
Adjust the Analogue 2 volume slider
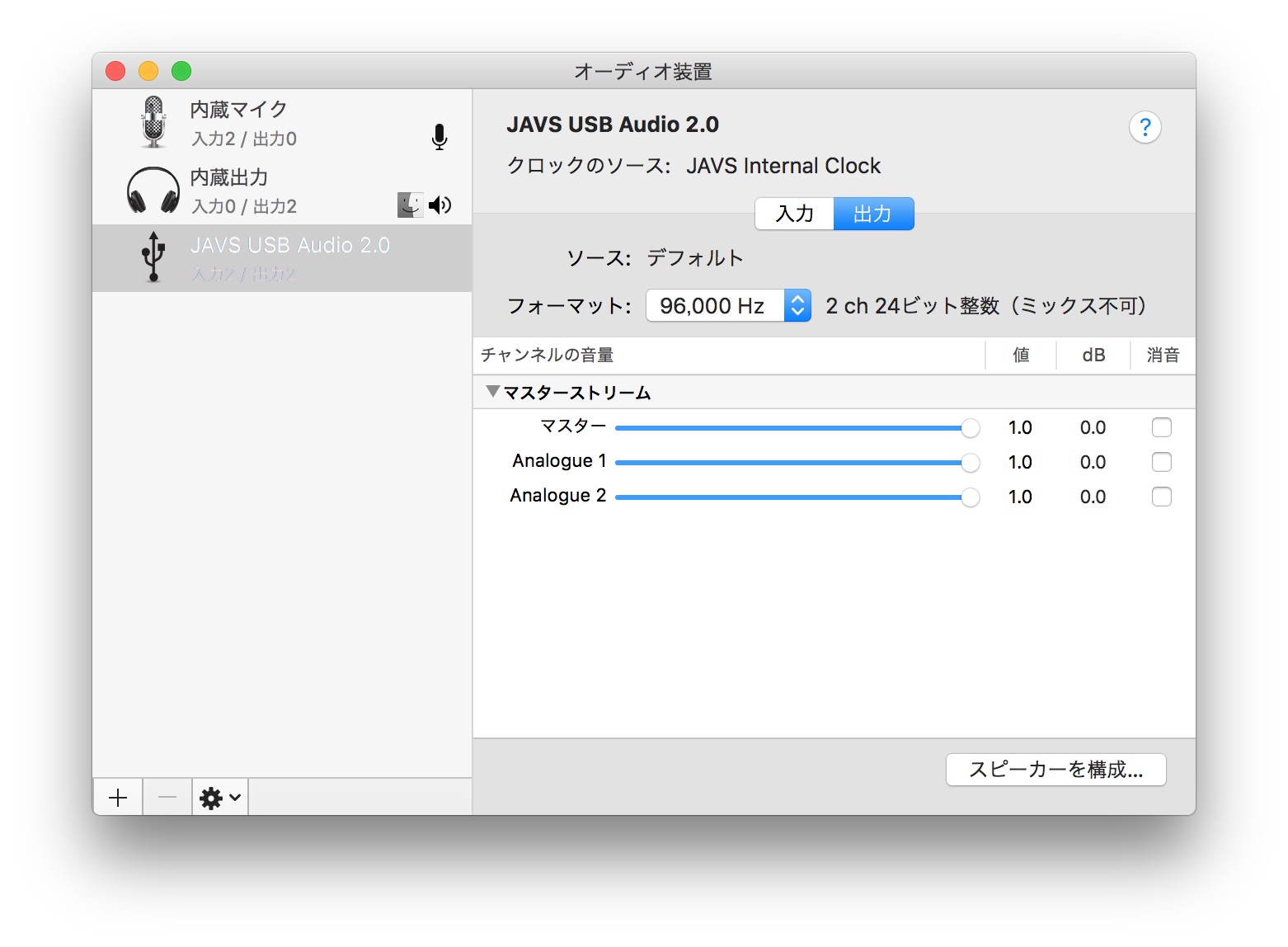[797, 497]
